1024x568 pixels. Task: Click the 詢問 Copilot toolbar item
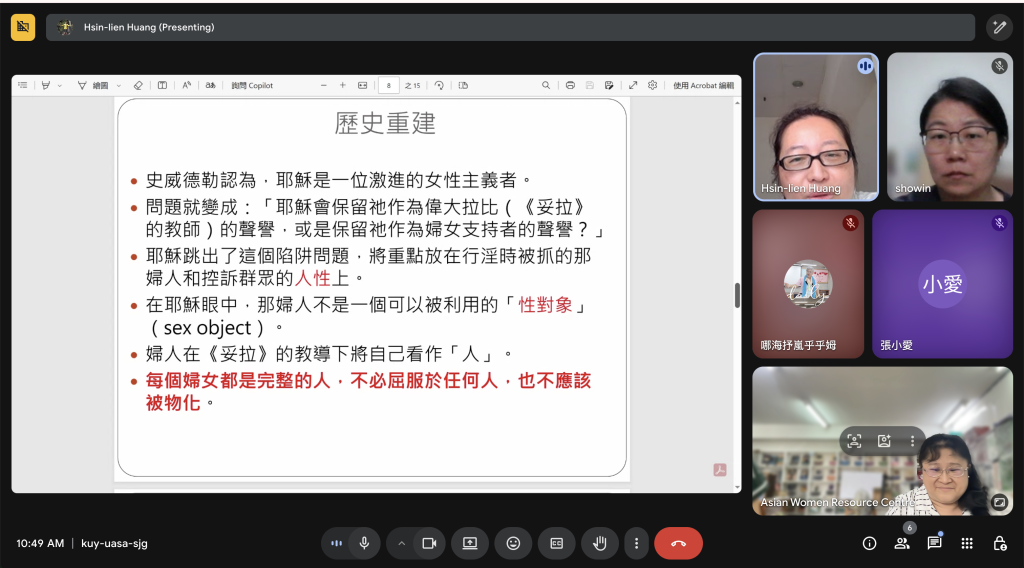[x=252, y=86]
